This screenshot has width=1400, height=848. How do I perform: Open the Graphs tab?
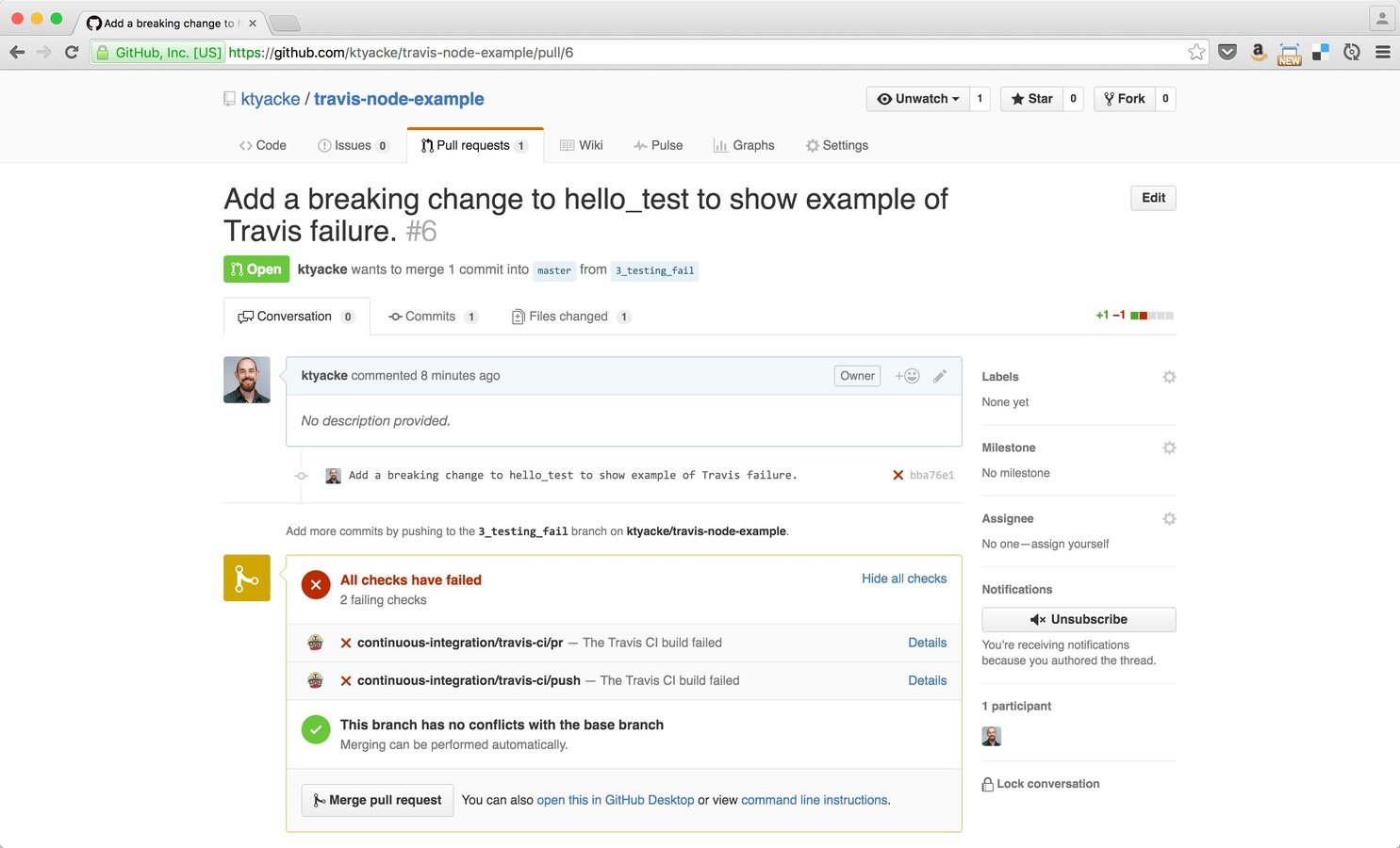(x=744, y=145)
